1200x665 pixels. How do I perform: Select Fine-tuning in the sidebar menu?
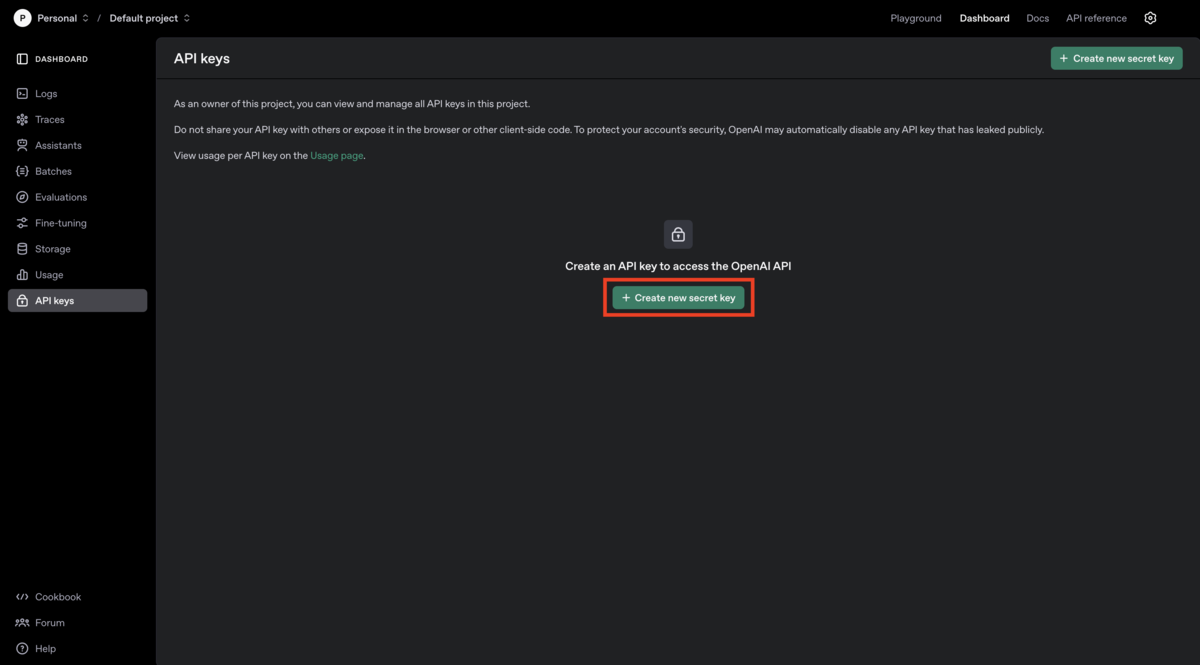pos(77,223)
